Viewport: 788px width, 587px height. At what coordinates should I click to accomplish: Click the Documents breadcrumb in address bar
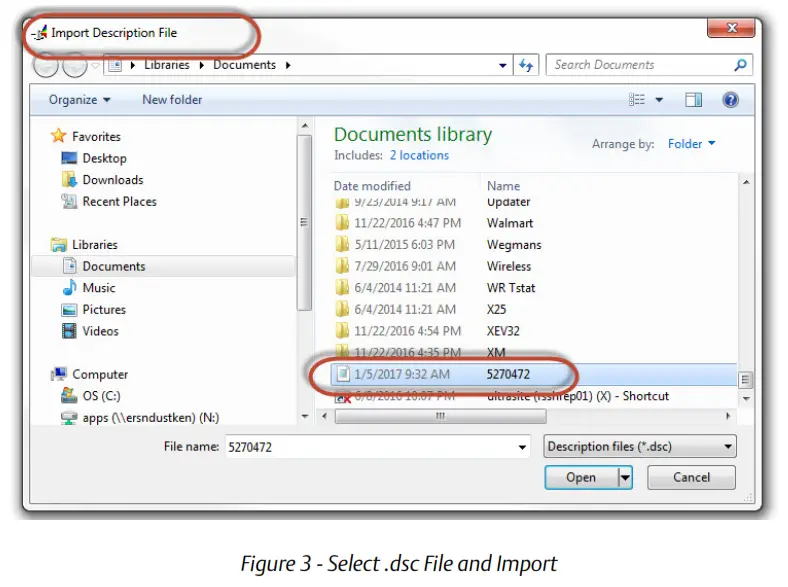point(244,65)
